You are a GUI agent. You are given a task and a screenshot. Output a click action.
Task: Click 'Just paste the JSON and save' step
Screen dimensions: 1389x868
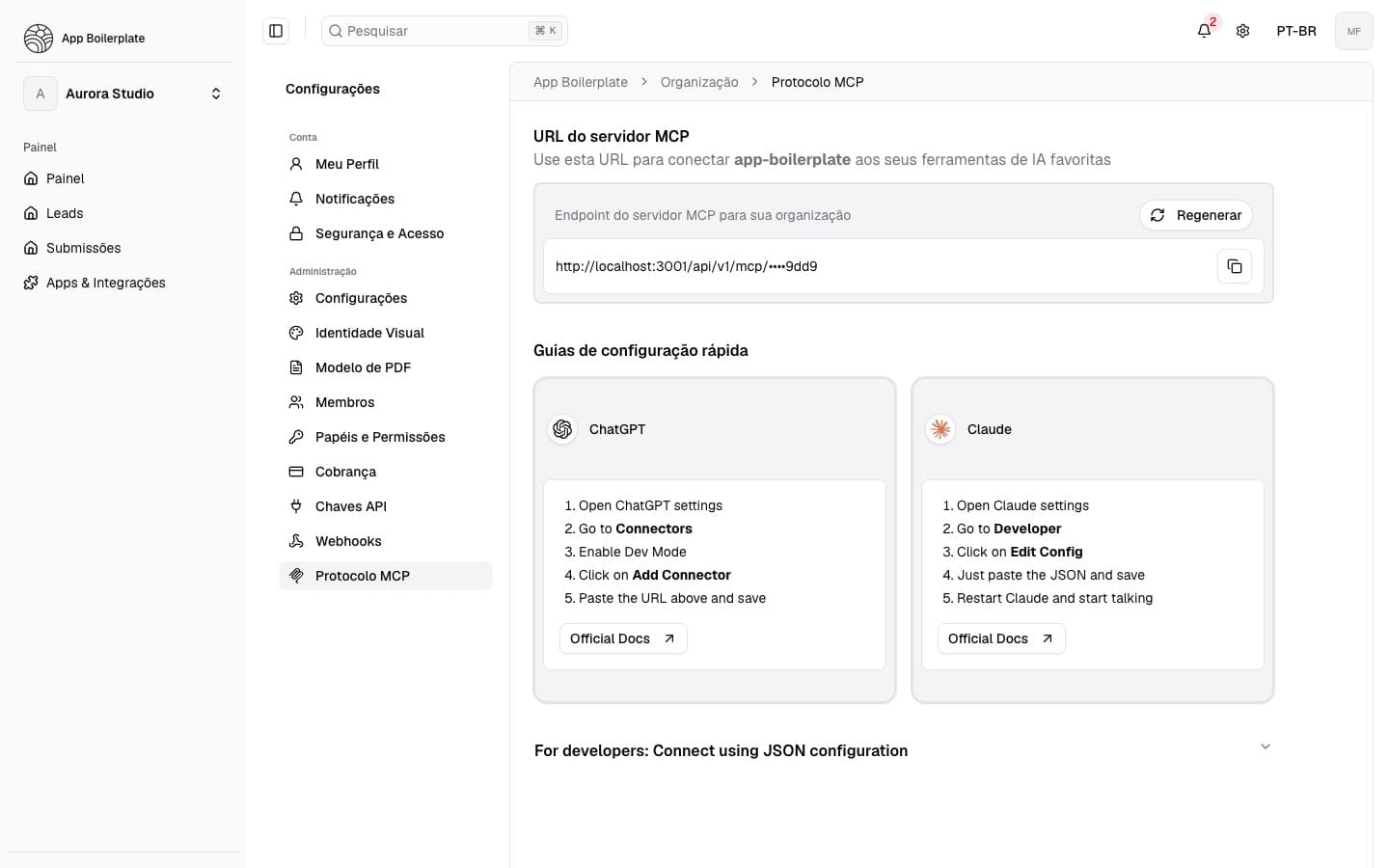pos(1051,575)
